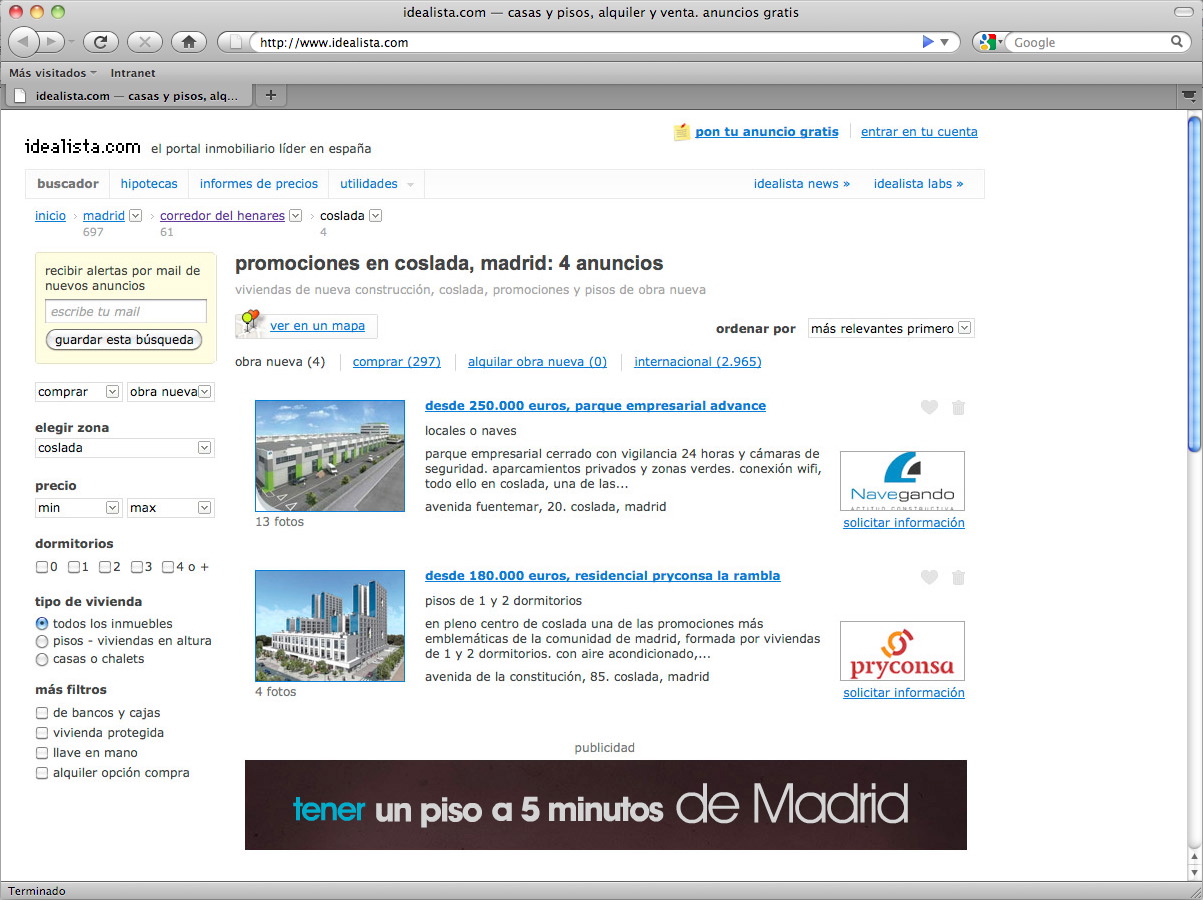This screenshot has width=1203, height=900.
Task: Switch to the hipotecas tab
Action: (x=149, y=184)
